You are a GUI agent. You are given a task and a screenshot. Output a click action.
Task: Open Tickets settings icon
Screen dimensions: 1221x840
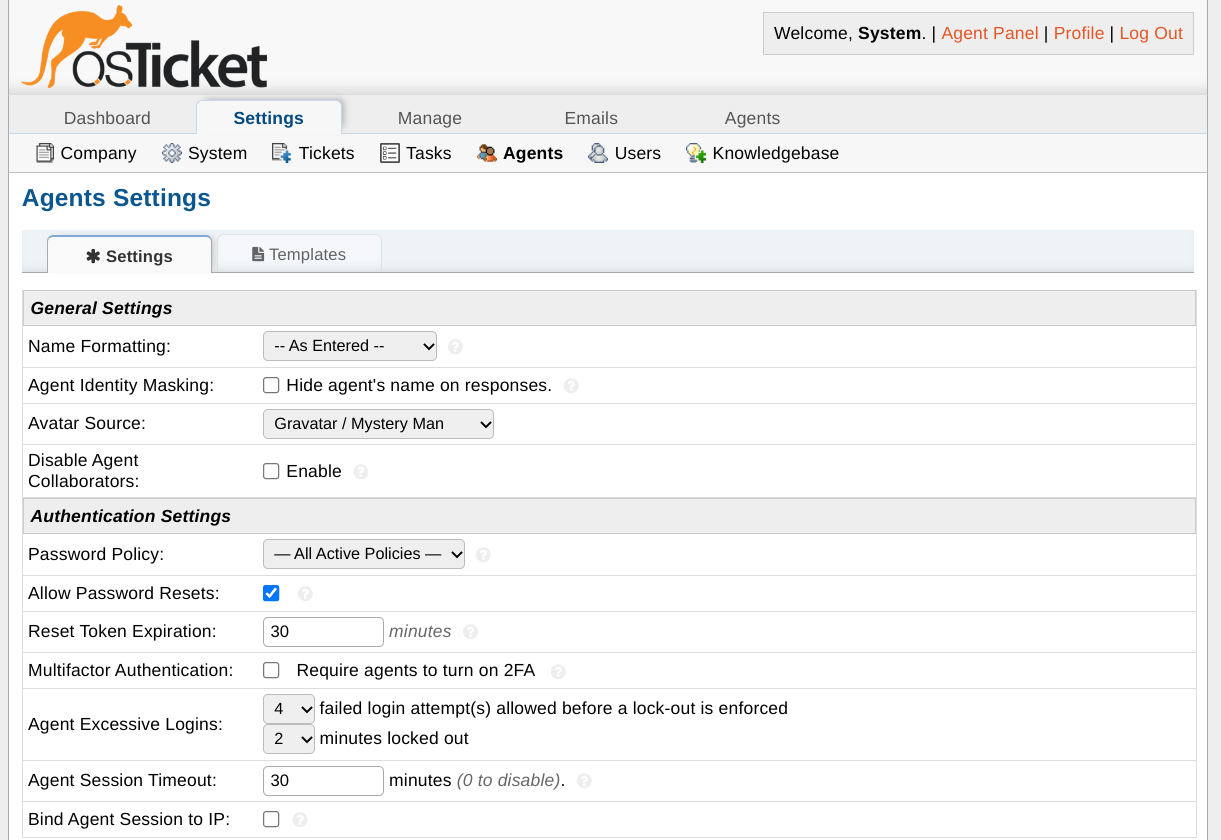(282, 153)
